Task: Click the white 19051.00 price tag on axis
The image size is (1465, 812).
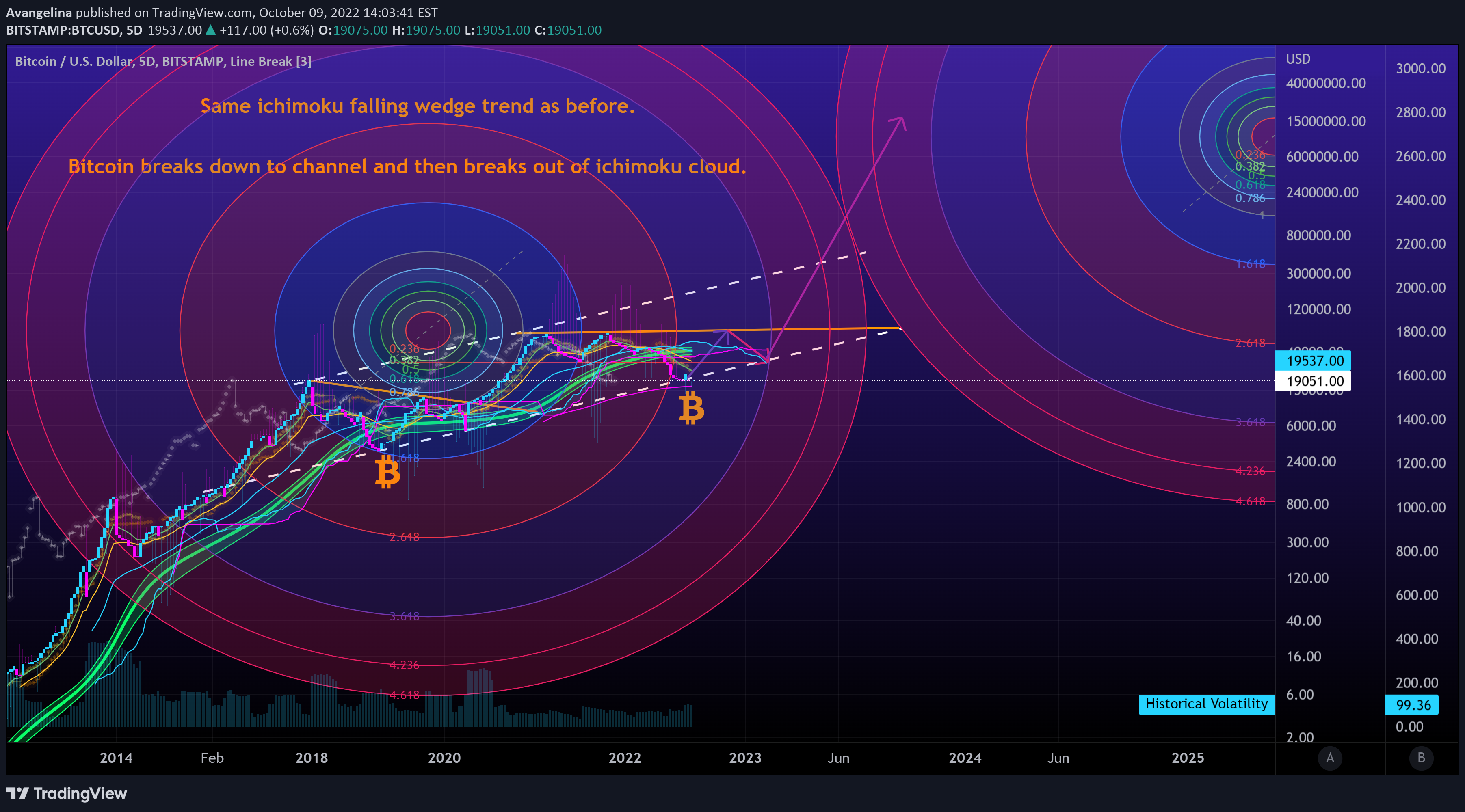Action: (1314, 381)
